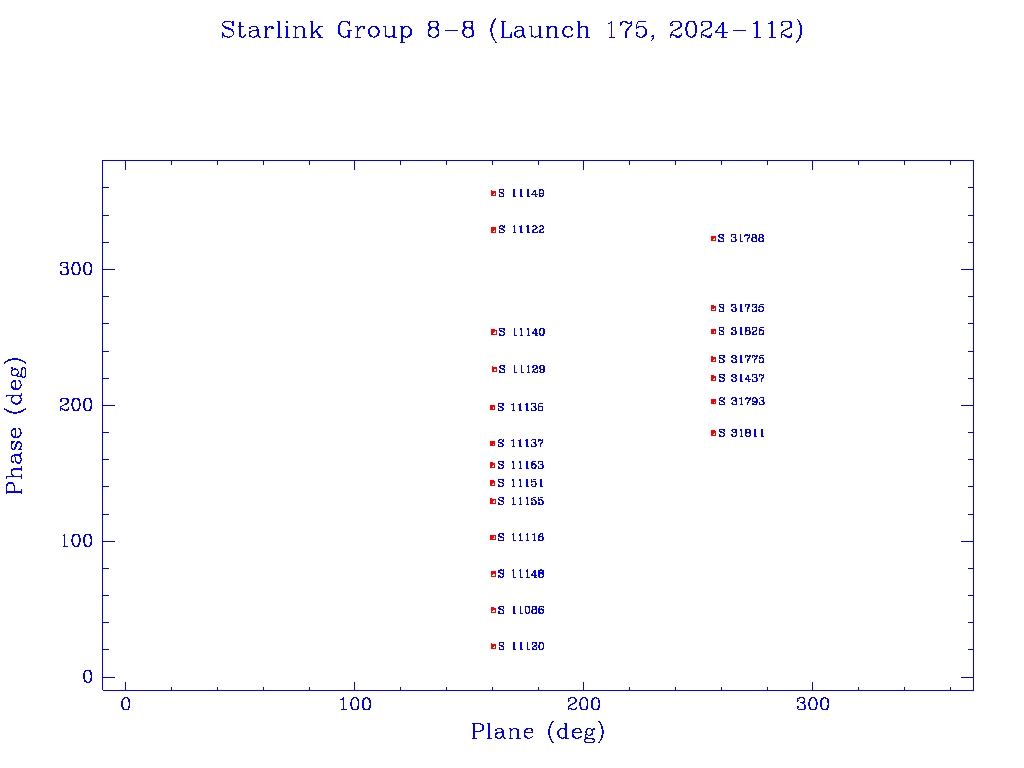Click the "S 11149" satellite label

521,193
